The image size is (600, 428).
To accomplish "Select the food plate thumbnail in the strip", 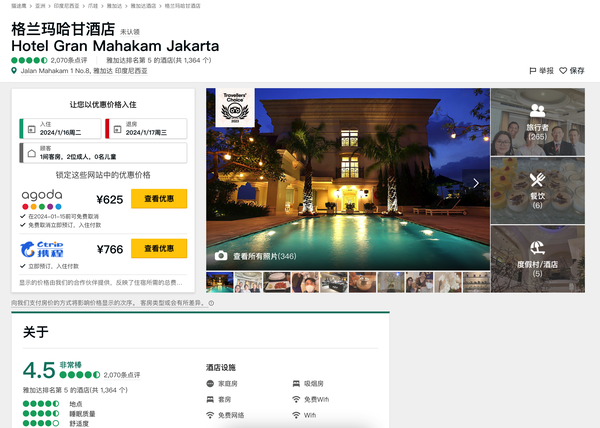I will [277, 282].
